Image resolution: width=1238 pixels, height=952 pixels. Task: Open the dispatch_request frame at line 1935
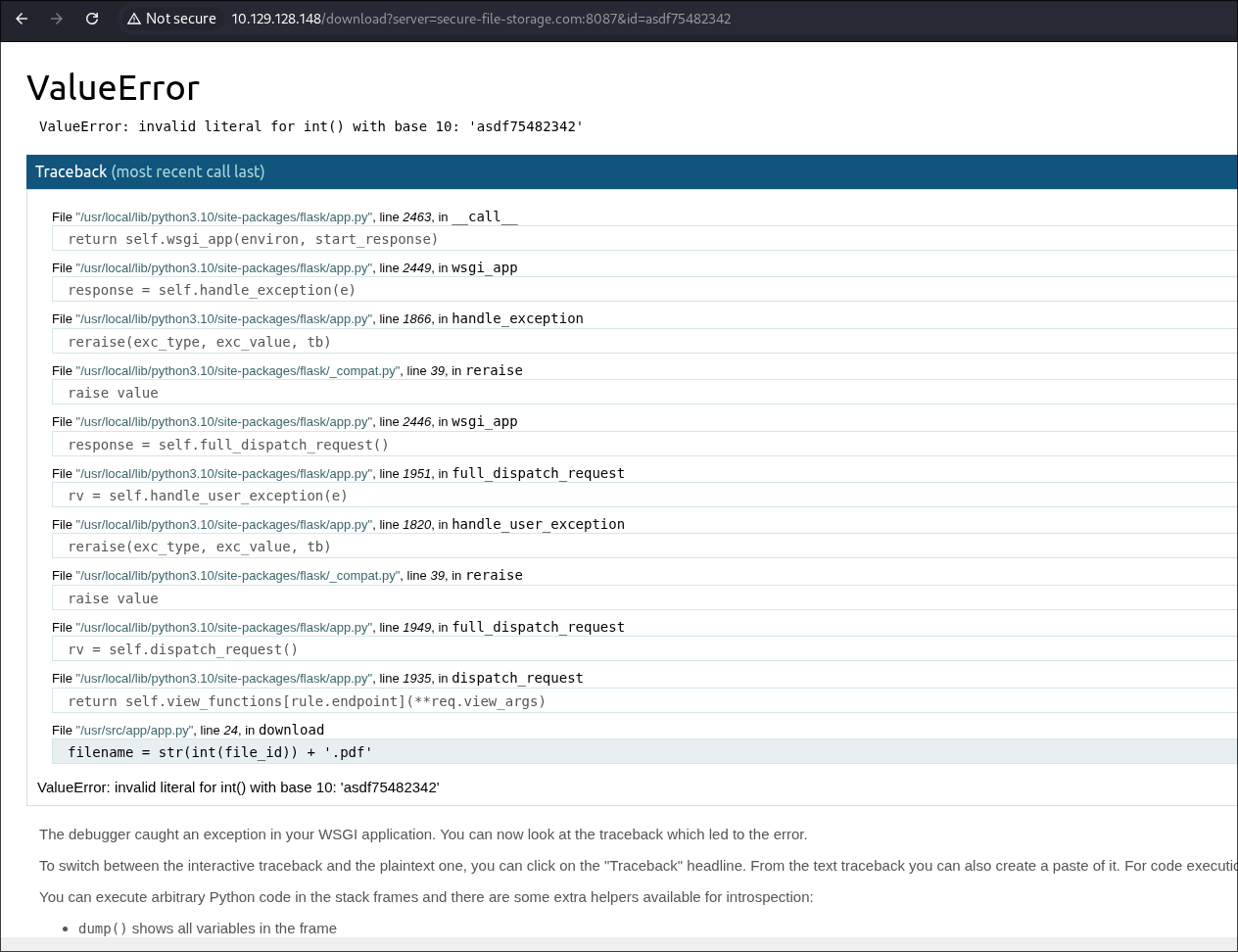click(516, 678)
